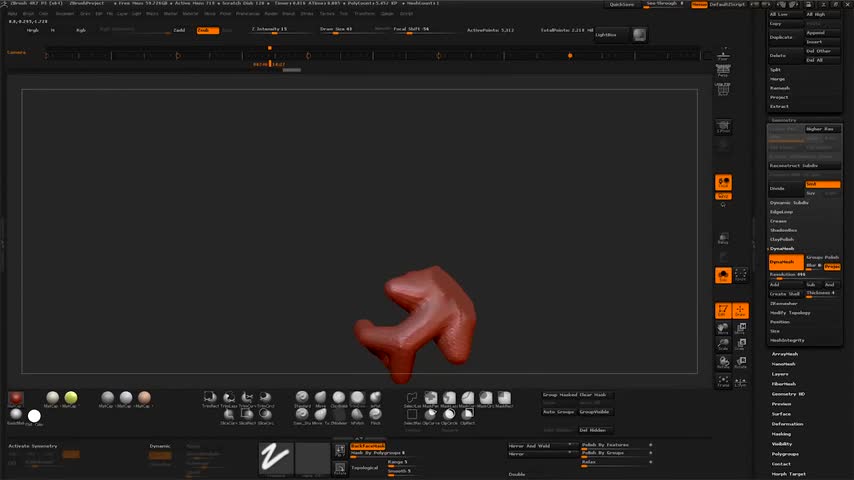Select the red MatCap material sphere

coord(16,398)
